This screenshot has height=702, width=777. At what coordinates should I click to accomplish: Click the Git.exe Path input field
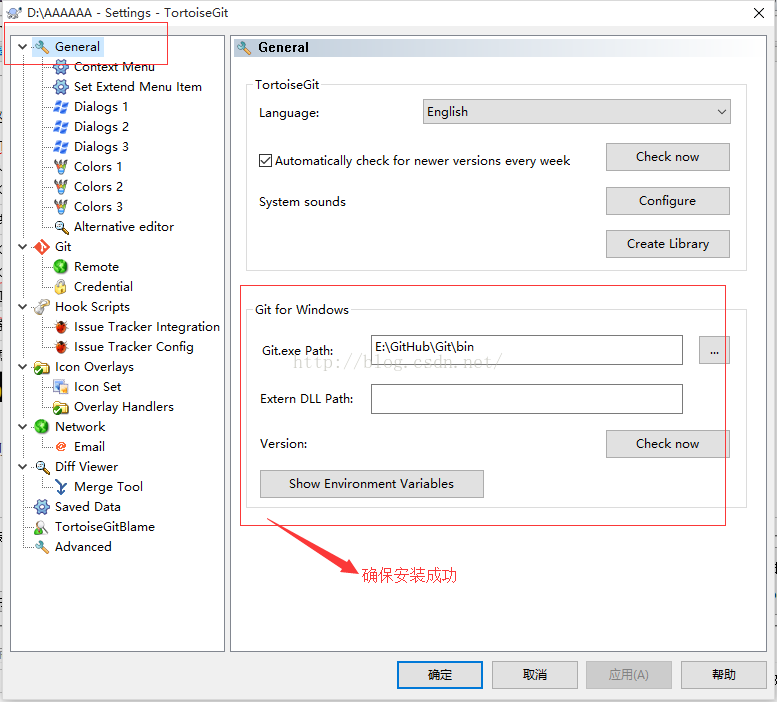click(x=526, y=350)
